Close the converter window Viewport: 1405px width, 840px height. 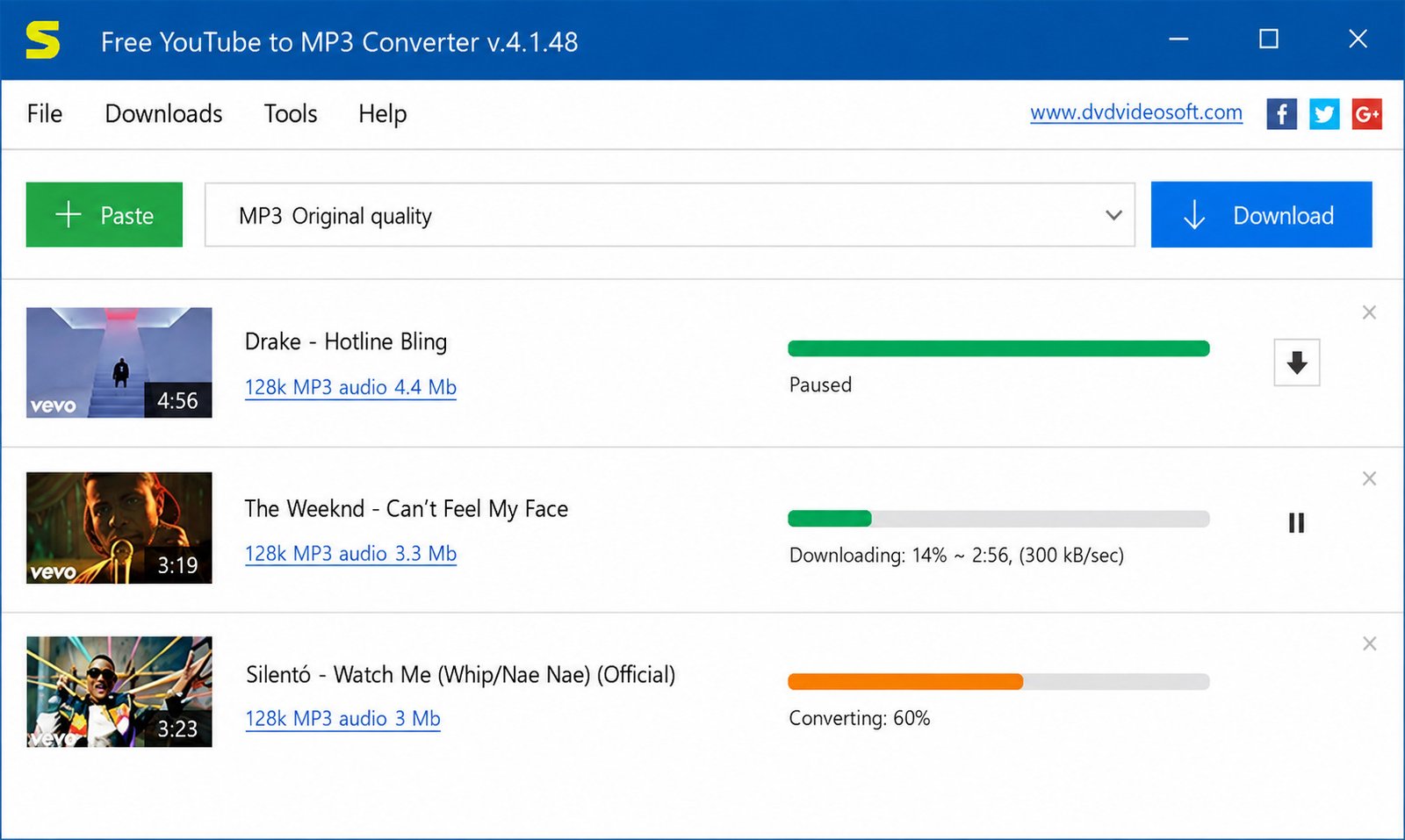coord(1358,39)
